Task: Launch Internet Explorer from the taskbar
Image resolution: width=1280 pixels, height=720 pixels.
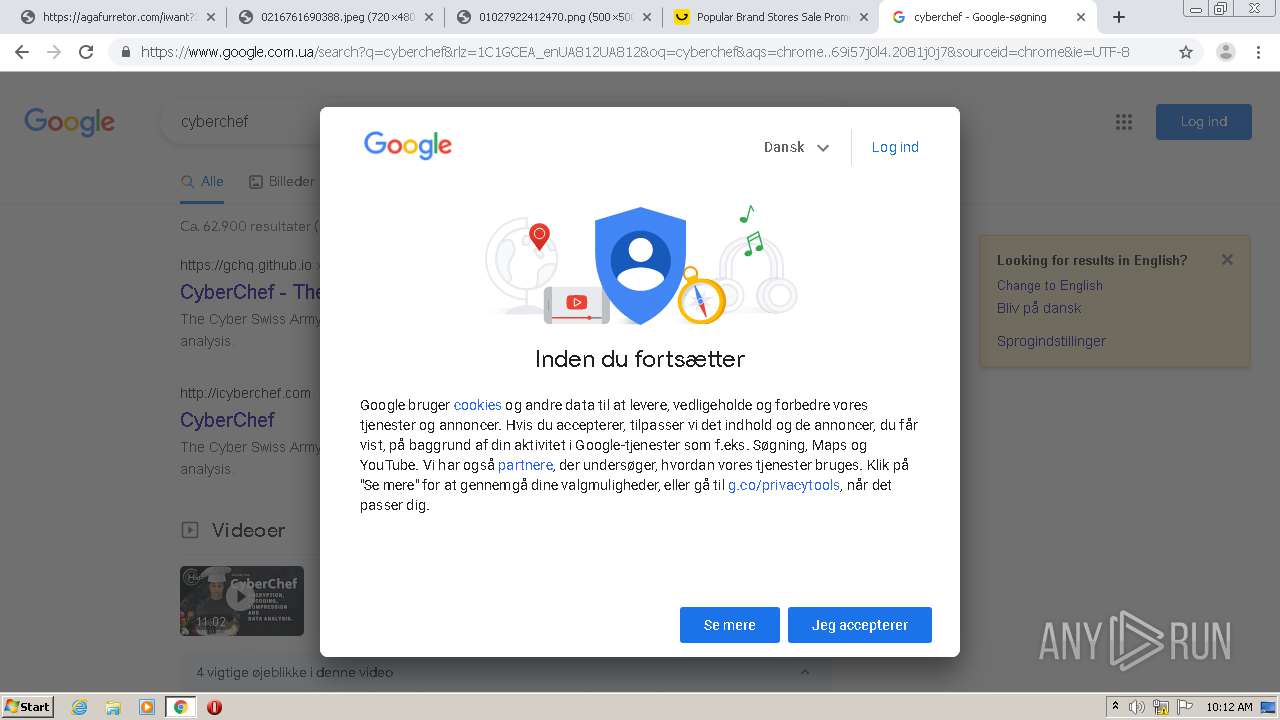Action: pyautogui.click(x=80, y=707)
